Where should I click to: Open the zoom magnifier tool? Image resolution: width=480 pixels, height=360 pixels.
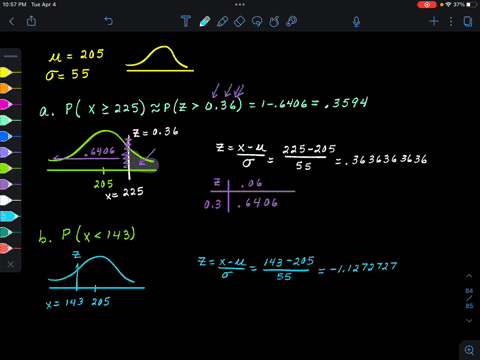point(470,350)
